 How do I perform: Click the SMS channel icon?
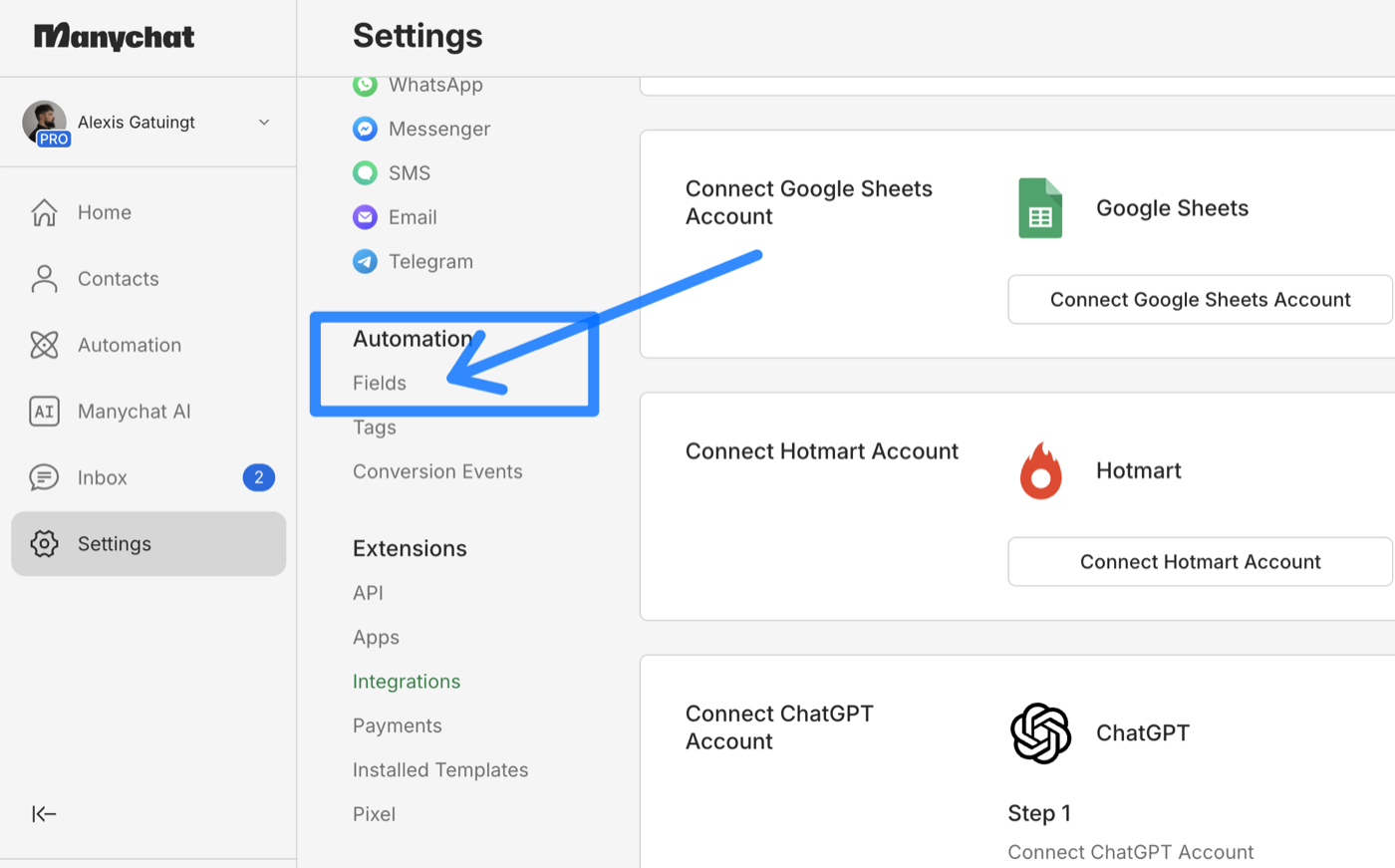[366, 172]
